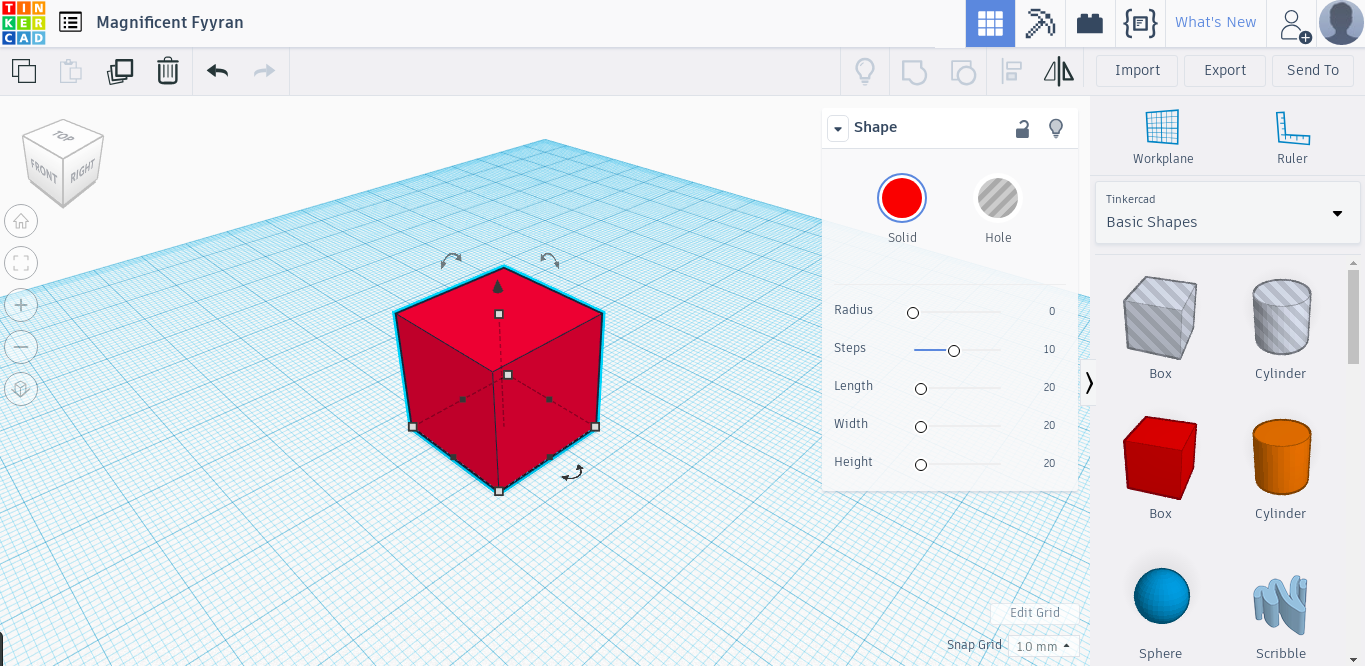Open the Blocks pickaxe mode
This screenshot has width=1365, height=666.
click(1040, 23)
